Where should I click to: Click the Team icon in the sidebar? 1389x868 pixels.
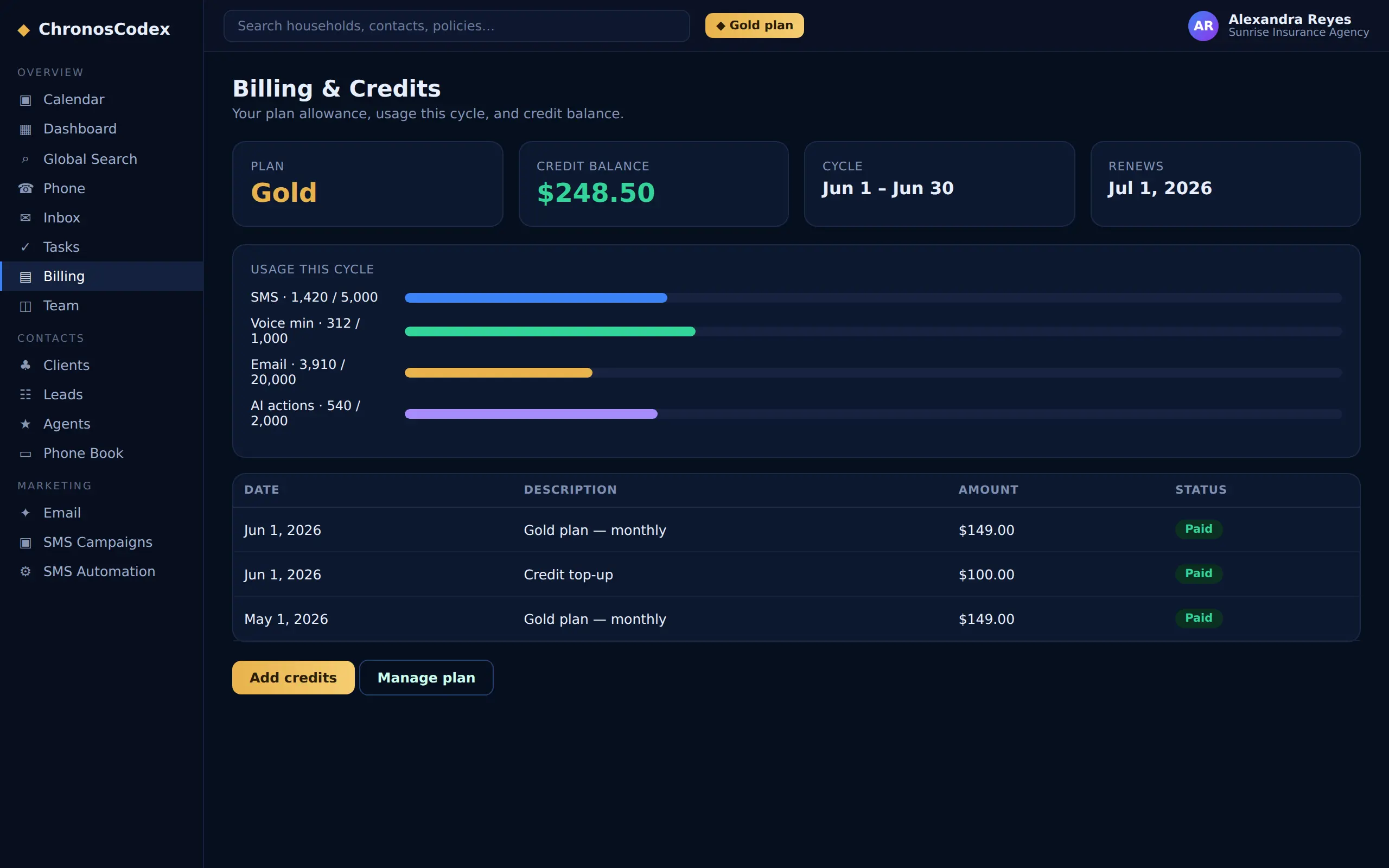(26, 306)
